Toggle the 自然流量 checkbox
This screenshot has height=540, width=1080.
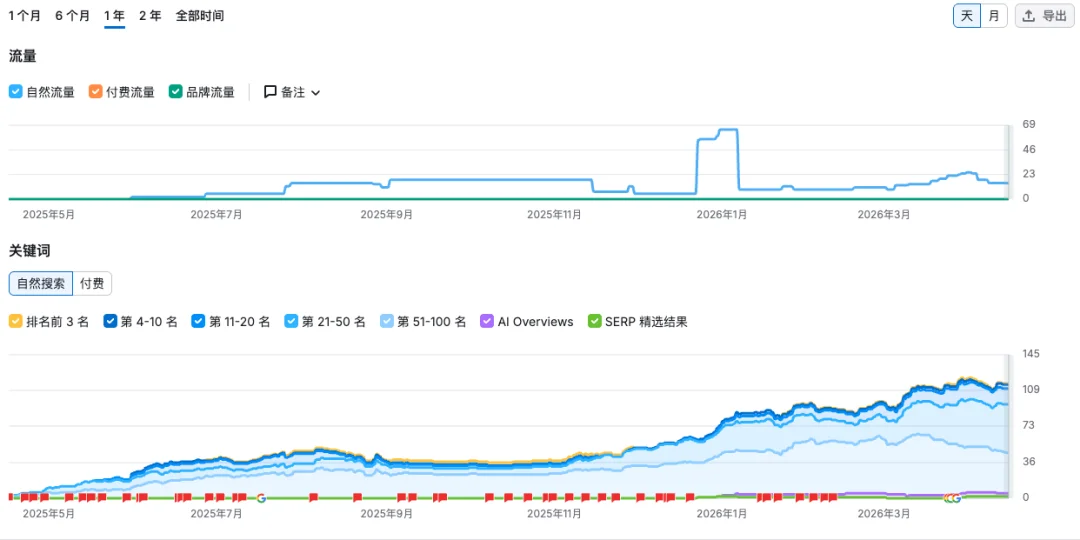[16, 92]
